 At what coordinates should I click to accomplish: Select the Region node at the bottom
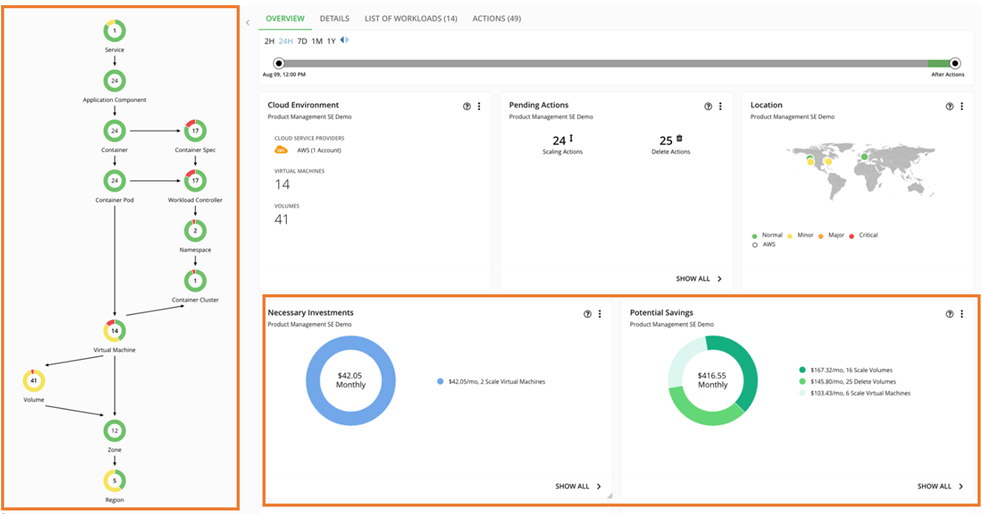(x=115, y=481)
